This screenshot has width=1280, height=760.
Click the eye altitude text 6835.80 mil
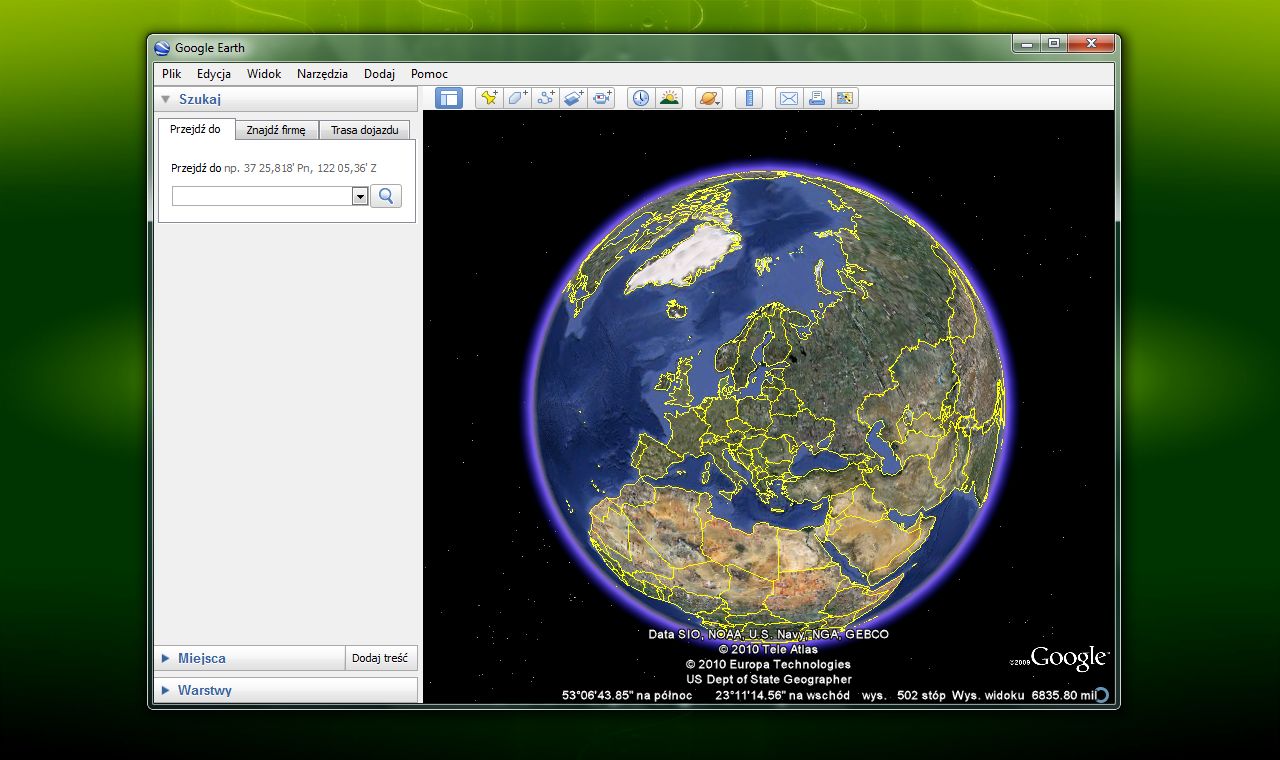point(1062,695)
